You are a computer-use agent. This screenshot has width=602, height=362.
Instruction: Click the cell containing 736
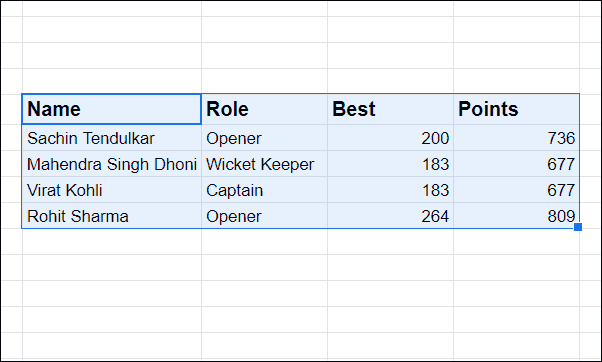tap(516, 138)
